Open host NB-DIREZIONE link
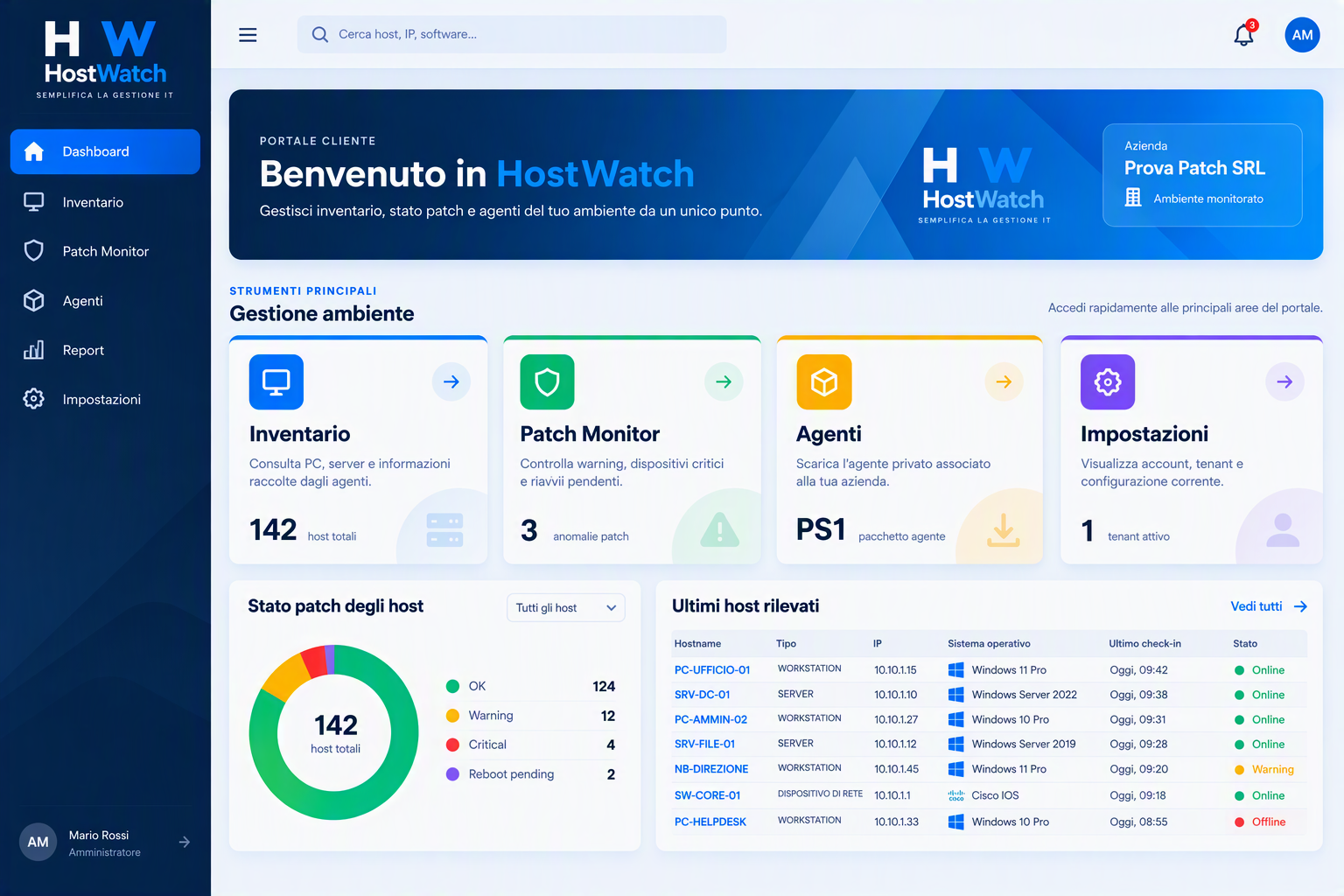The image size is (1344, 896). click(711, 769)
